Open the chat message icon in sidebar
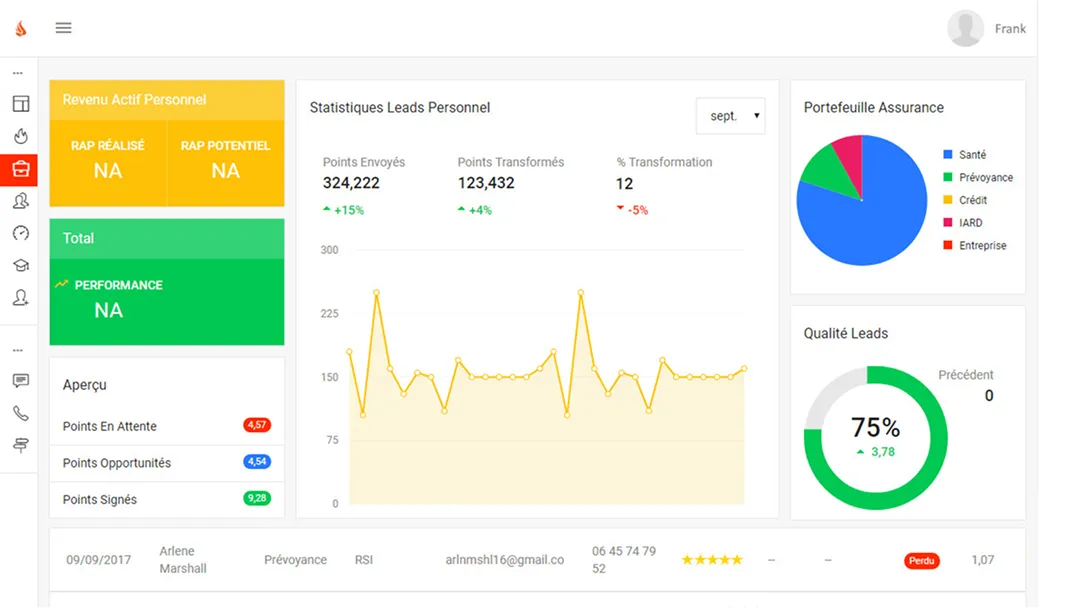1081x608 pixels. [20, 381]
